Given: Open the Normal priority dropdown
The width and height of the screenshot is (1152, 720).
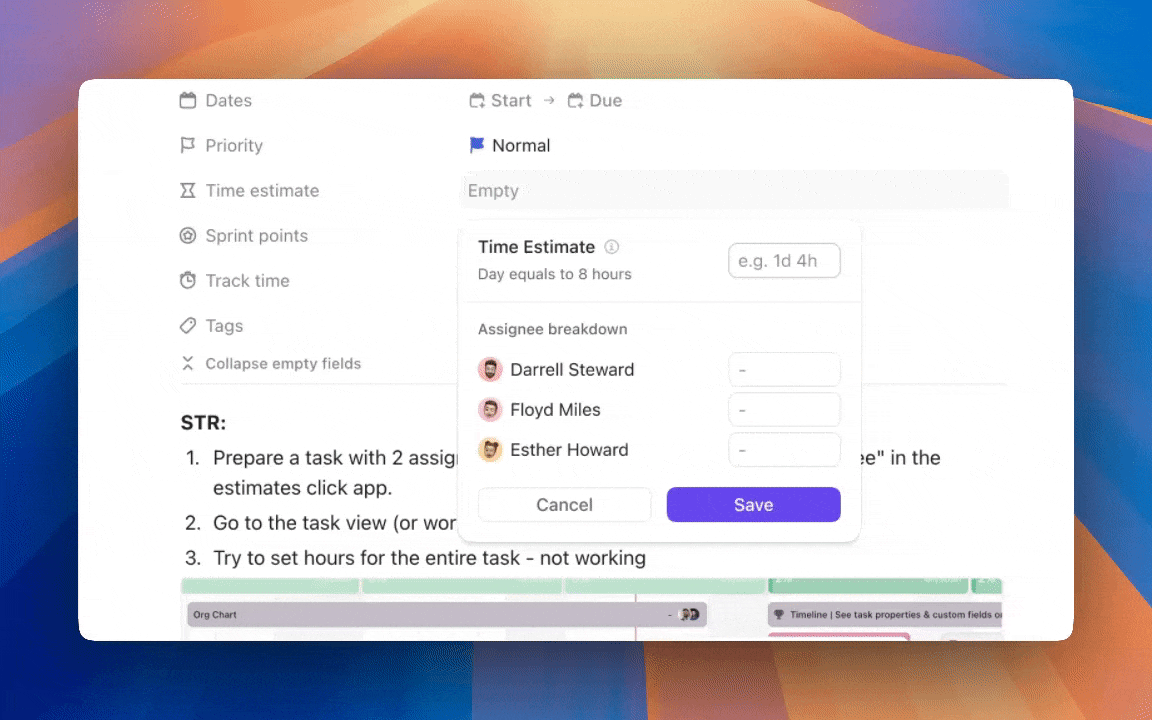Looking at the screenshot, I should (510, 146).
